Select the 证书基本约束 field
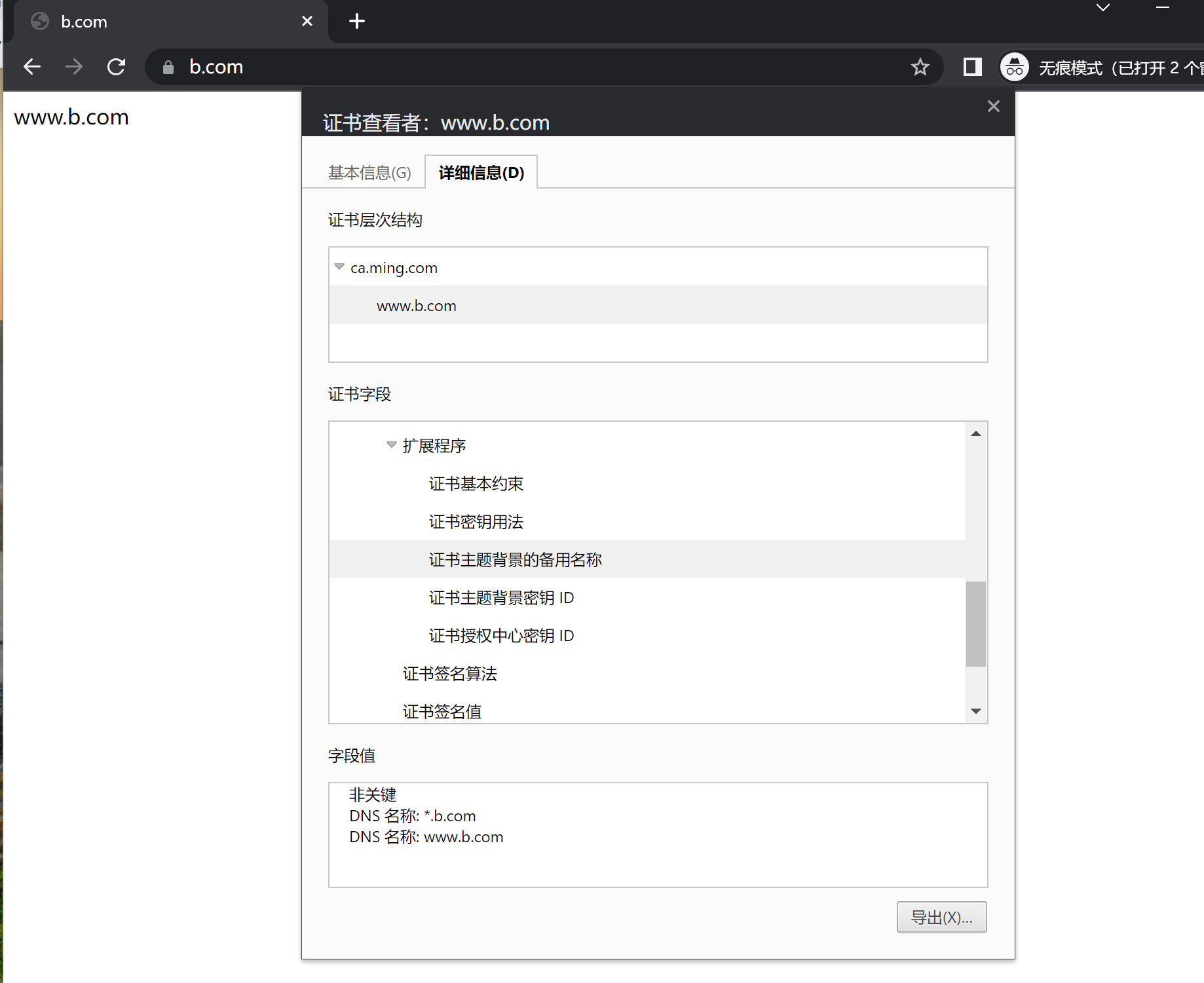The width and height of the screenshot is (1204, 983). coord(476,484)
